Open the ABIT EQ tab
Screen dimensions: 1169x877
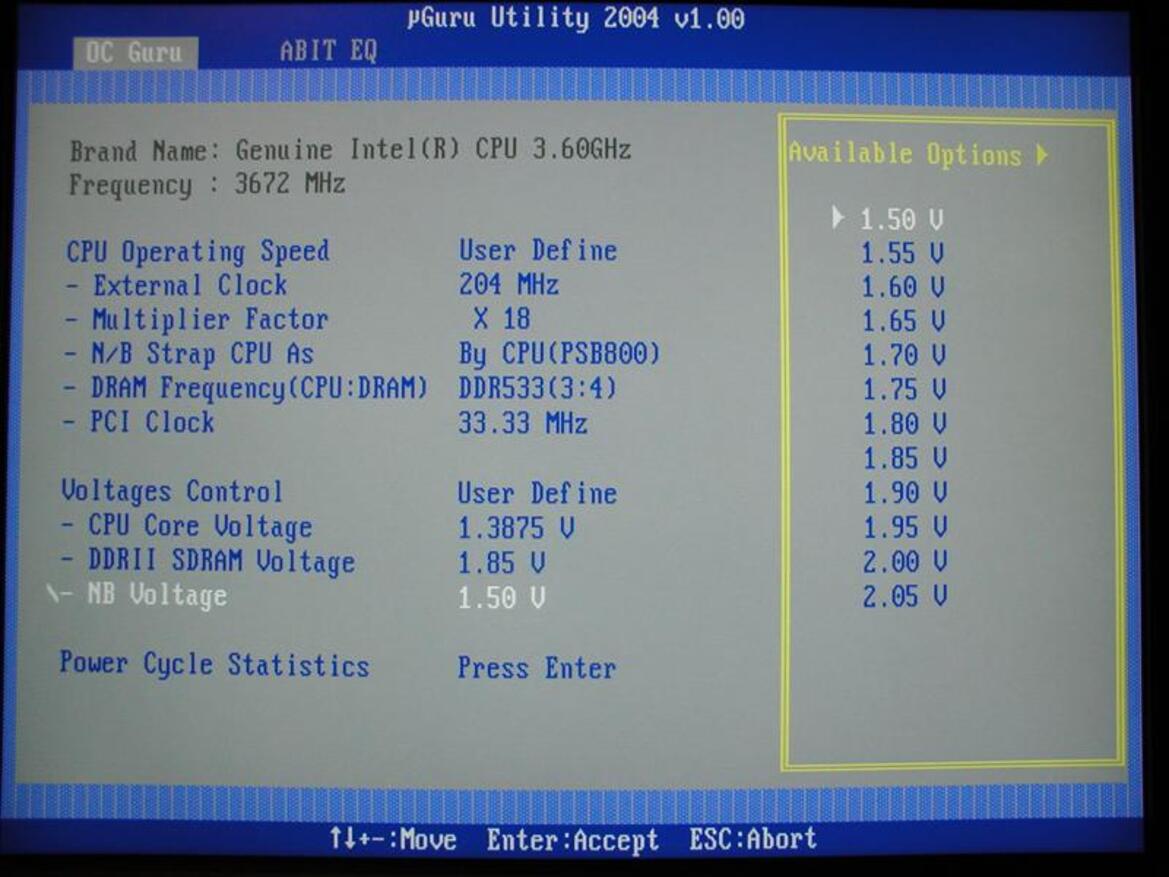329,51
